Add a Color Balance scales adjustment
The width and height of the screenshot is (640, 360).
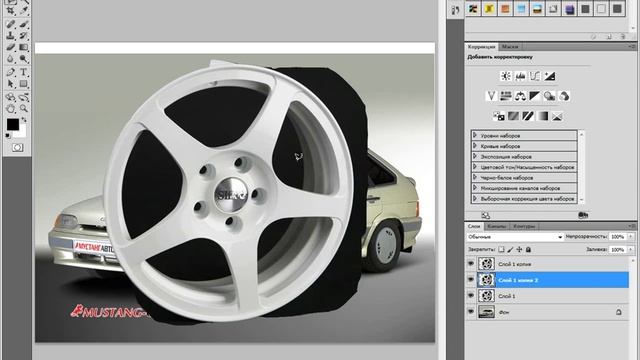pyautogui.click(x=520, y=96)
